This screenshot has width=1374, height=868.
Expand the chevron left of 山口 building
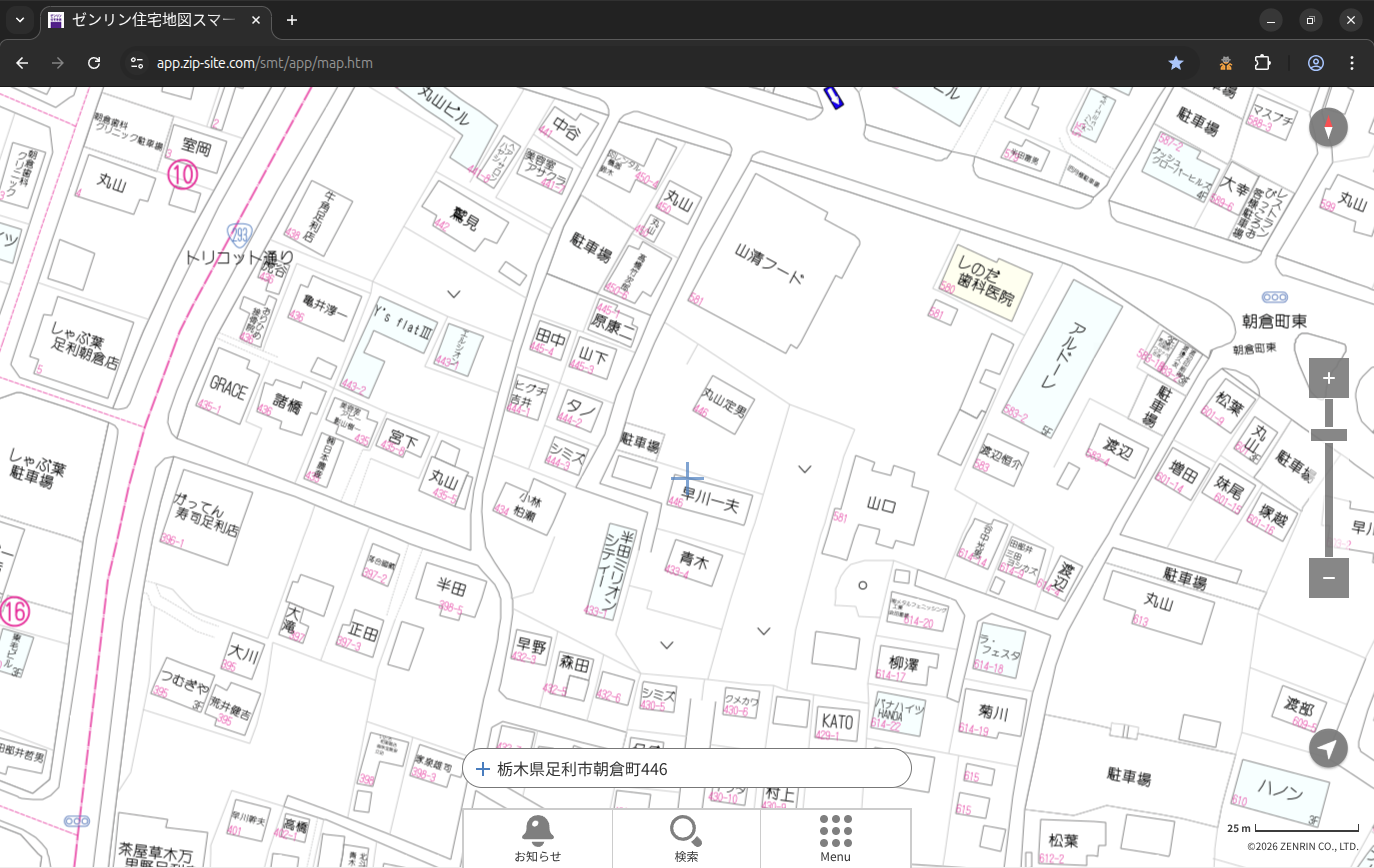[x=804, y=469]
